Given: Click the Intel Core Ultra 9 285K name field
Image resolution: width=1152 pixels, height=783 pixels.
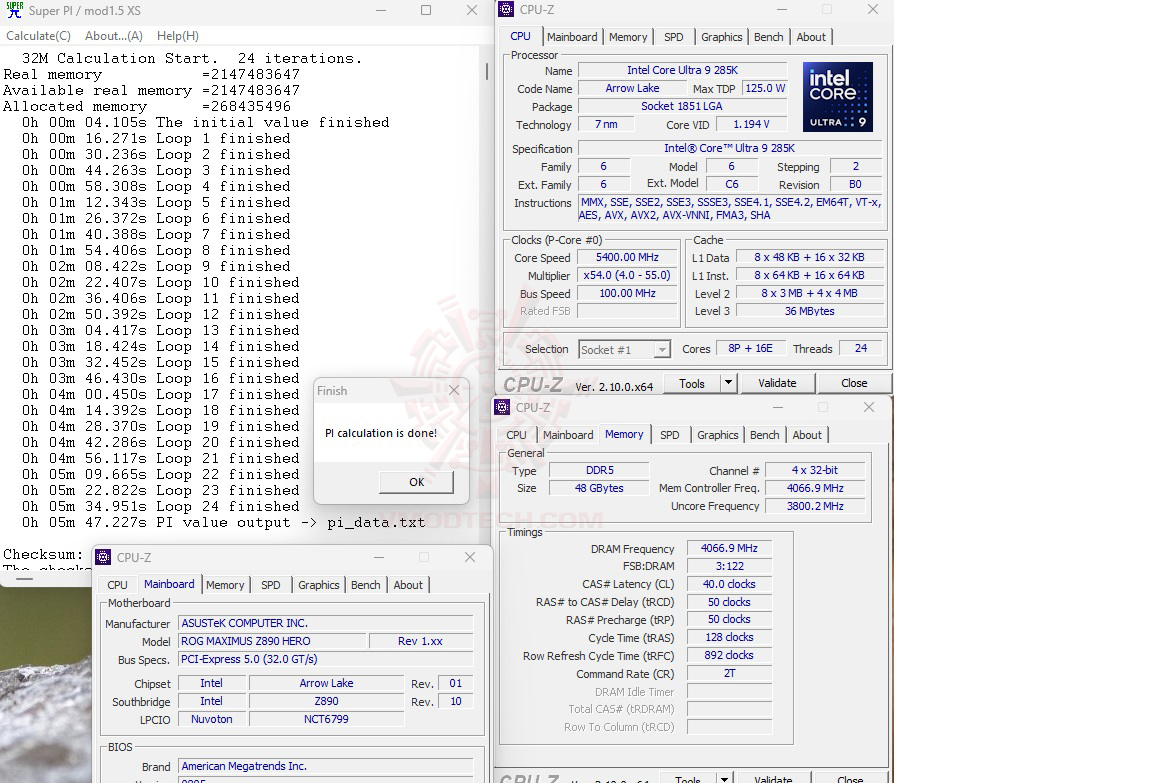Looking at the screenshot, I should click(683, 70).
